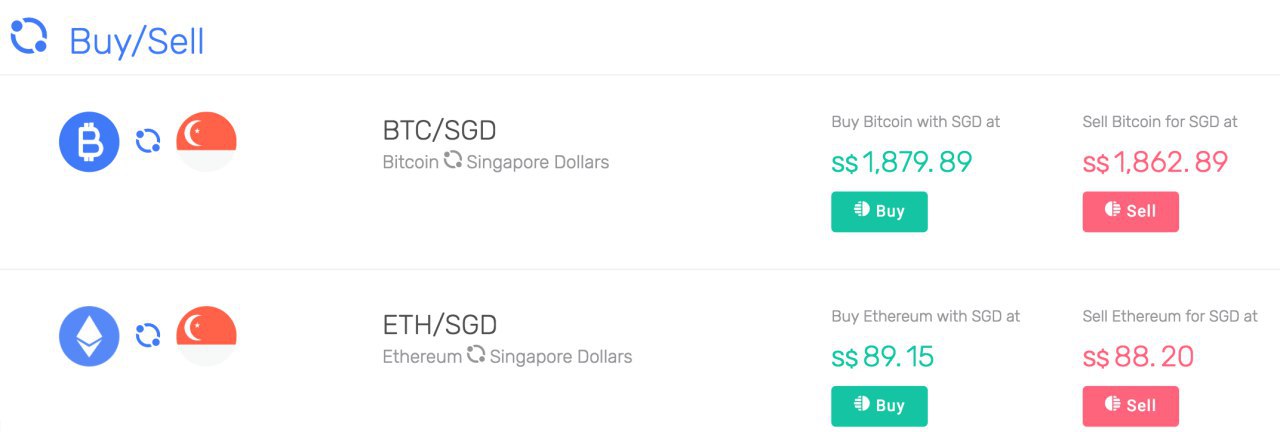
Task: Select the S$88.20 Ethereum sell price
Action: [1138, 357]
